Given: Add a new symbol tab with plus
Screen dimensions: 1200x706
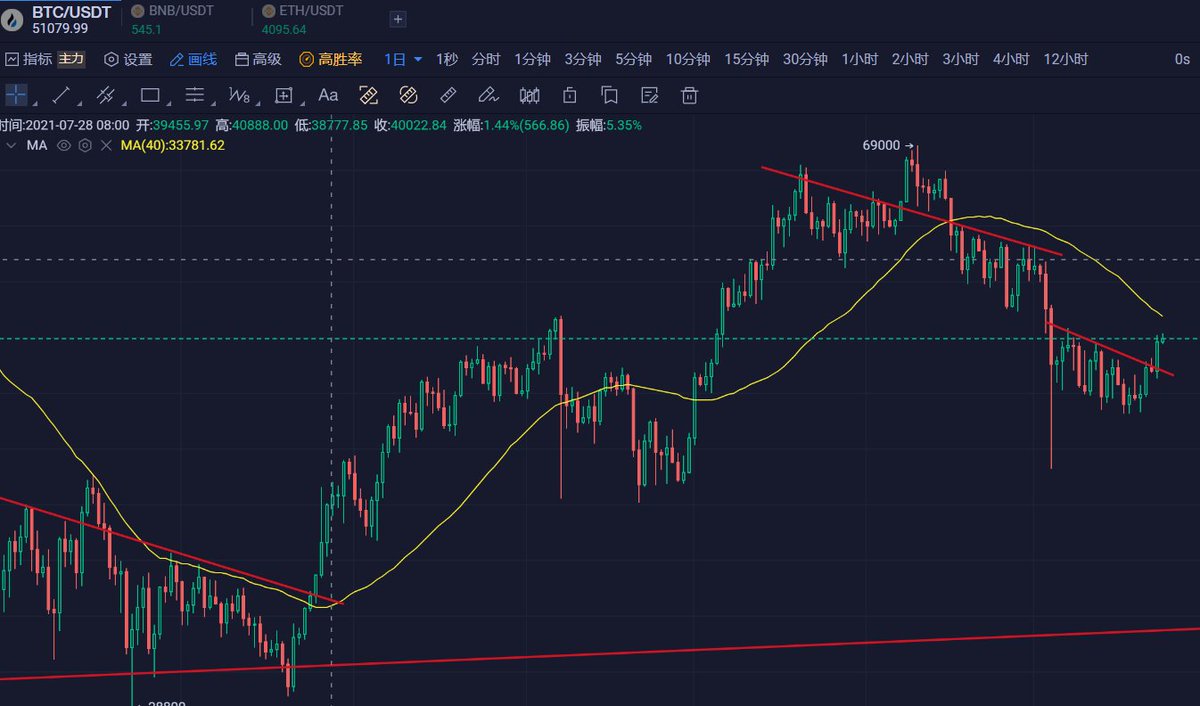Looking at the screenshot, I should click(x=397, y=18).
